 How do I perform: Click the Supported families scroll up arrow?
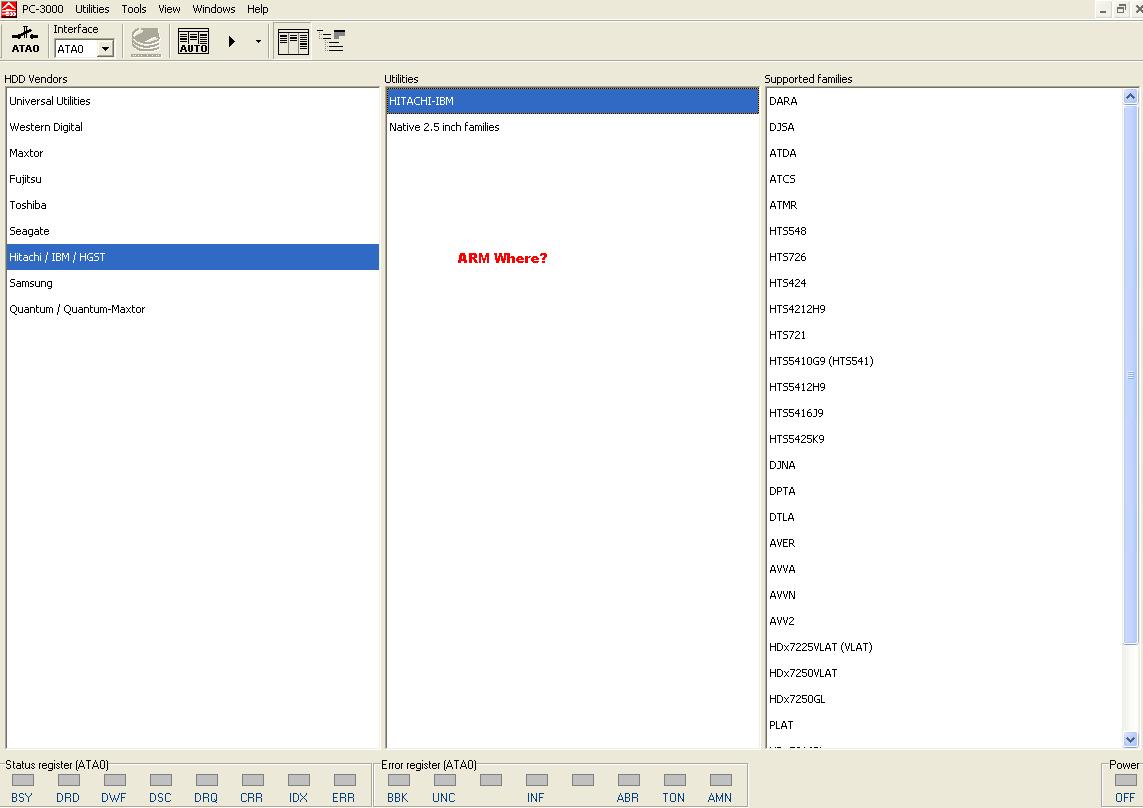[x=1131, y=96]
